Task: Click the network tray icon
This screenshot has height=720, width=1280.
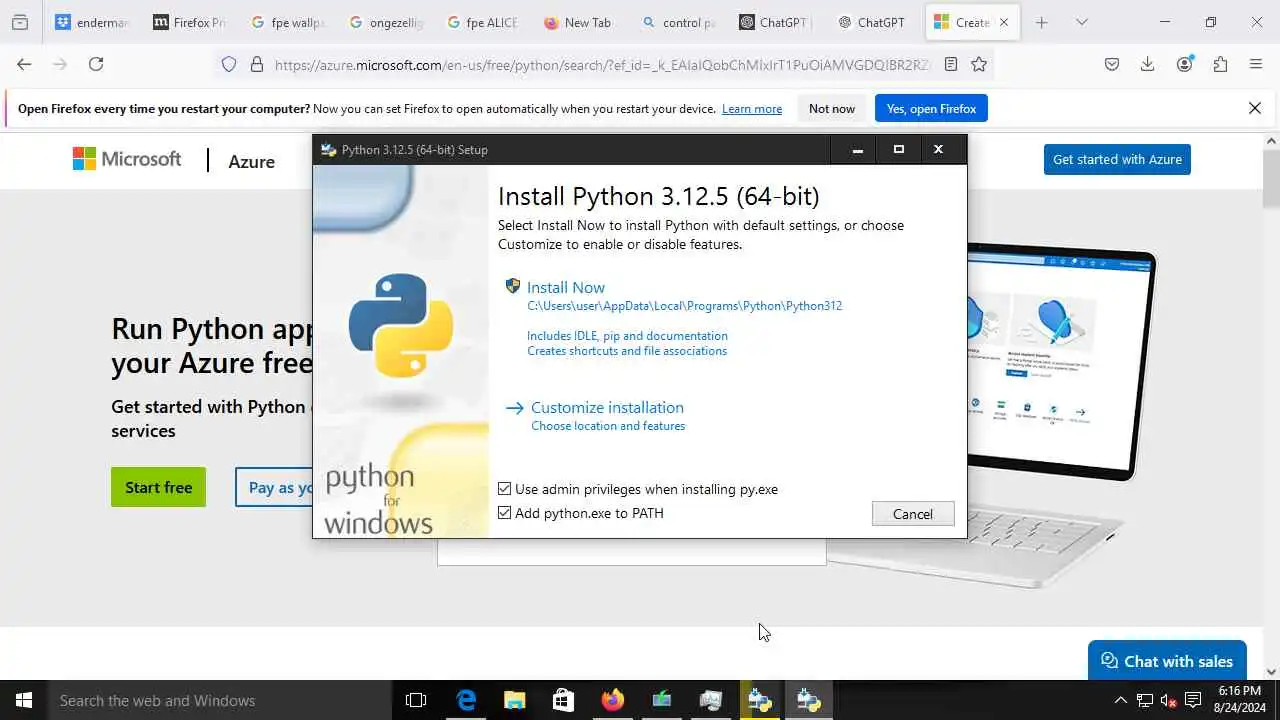Action: point(1144,700)
